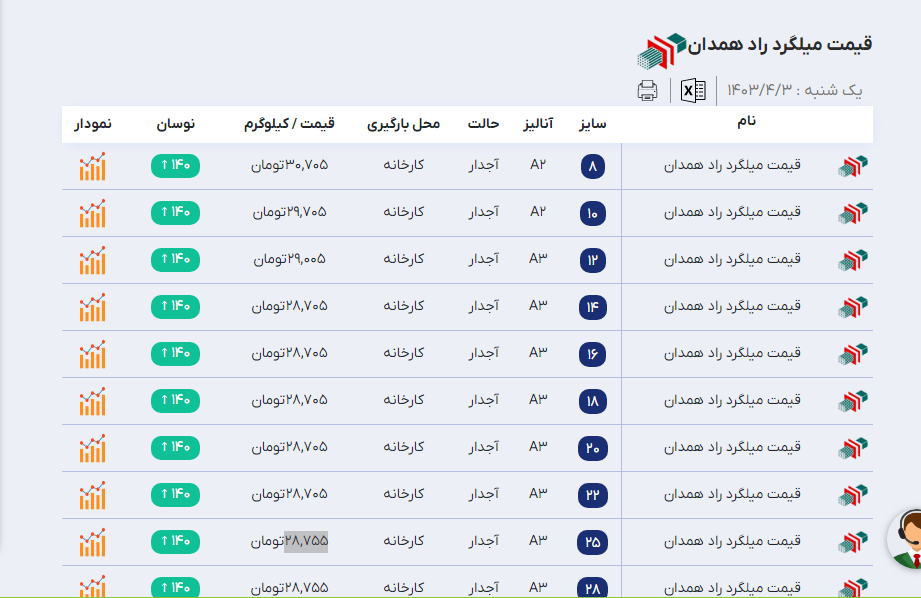Click the product logo in size 18 row
This screenshot has width=921, height=598.
point(852,401)
